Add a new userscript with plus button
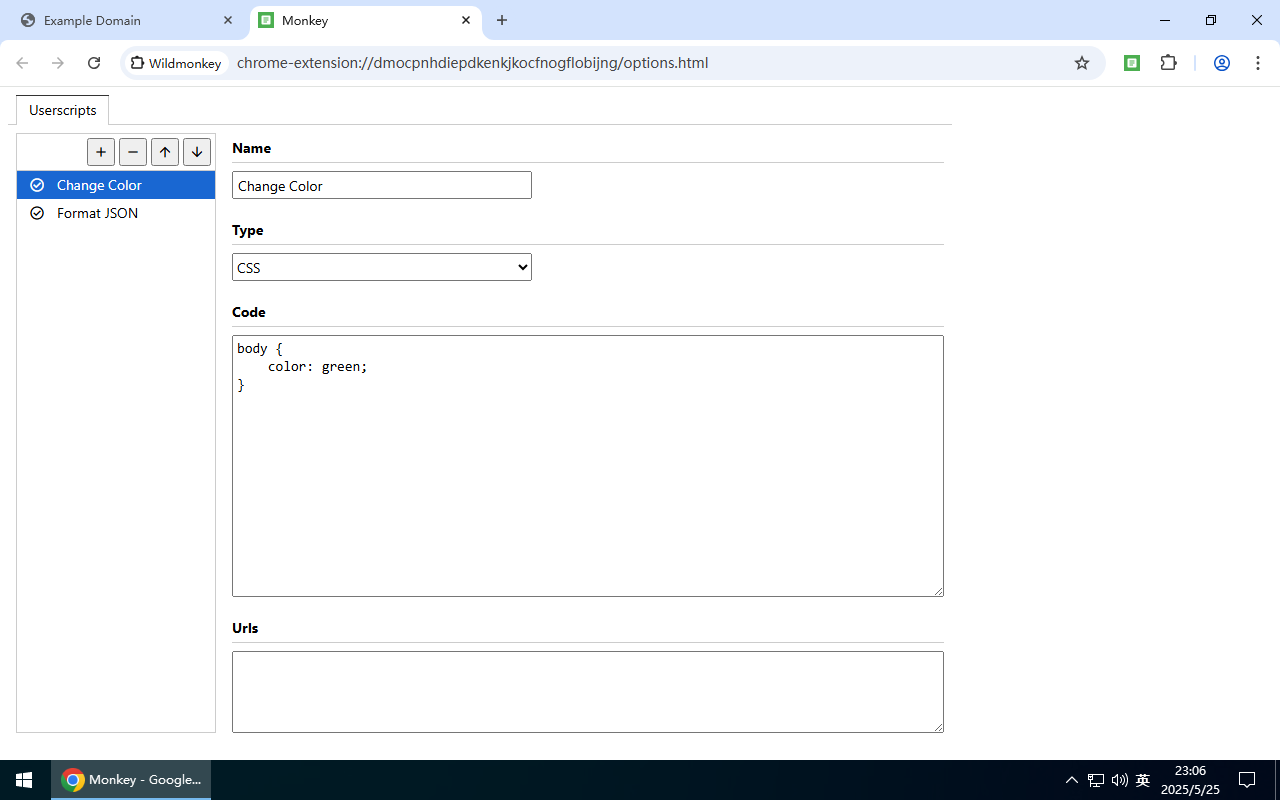Image resolution: width=1280 pixels, height=800 pixels. [101, 152]
